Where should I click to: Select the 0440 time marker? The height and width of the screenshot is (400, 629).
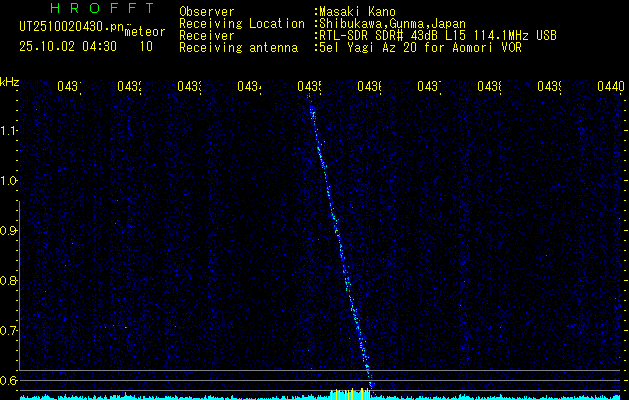(x=610, y=88)
